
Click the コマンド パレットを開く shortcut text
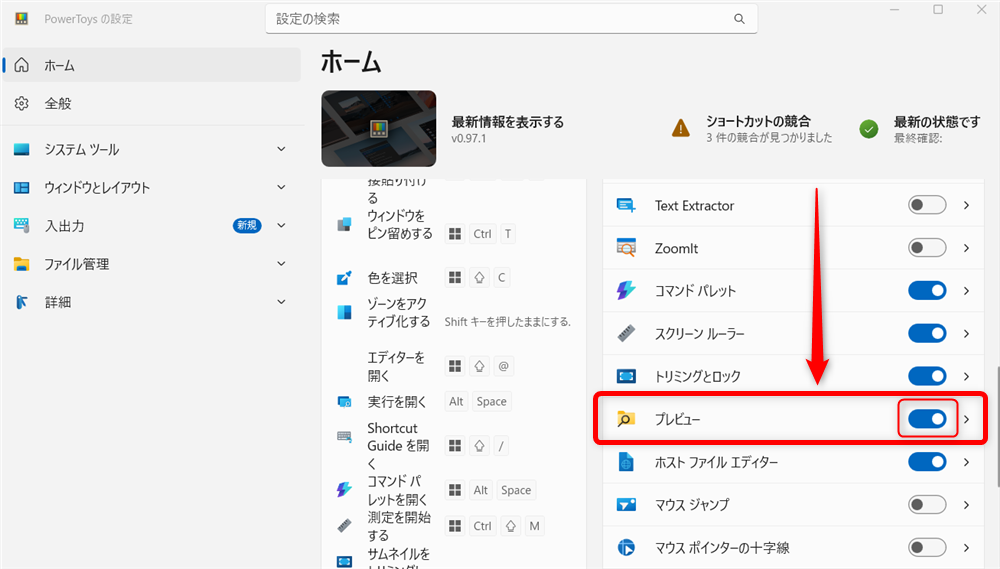tap(397, 490)
